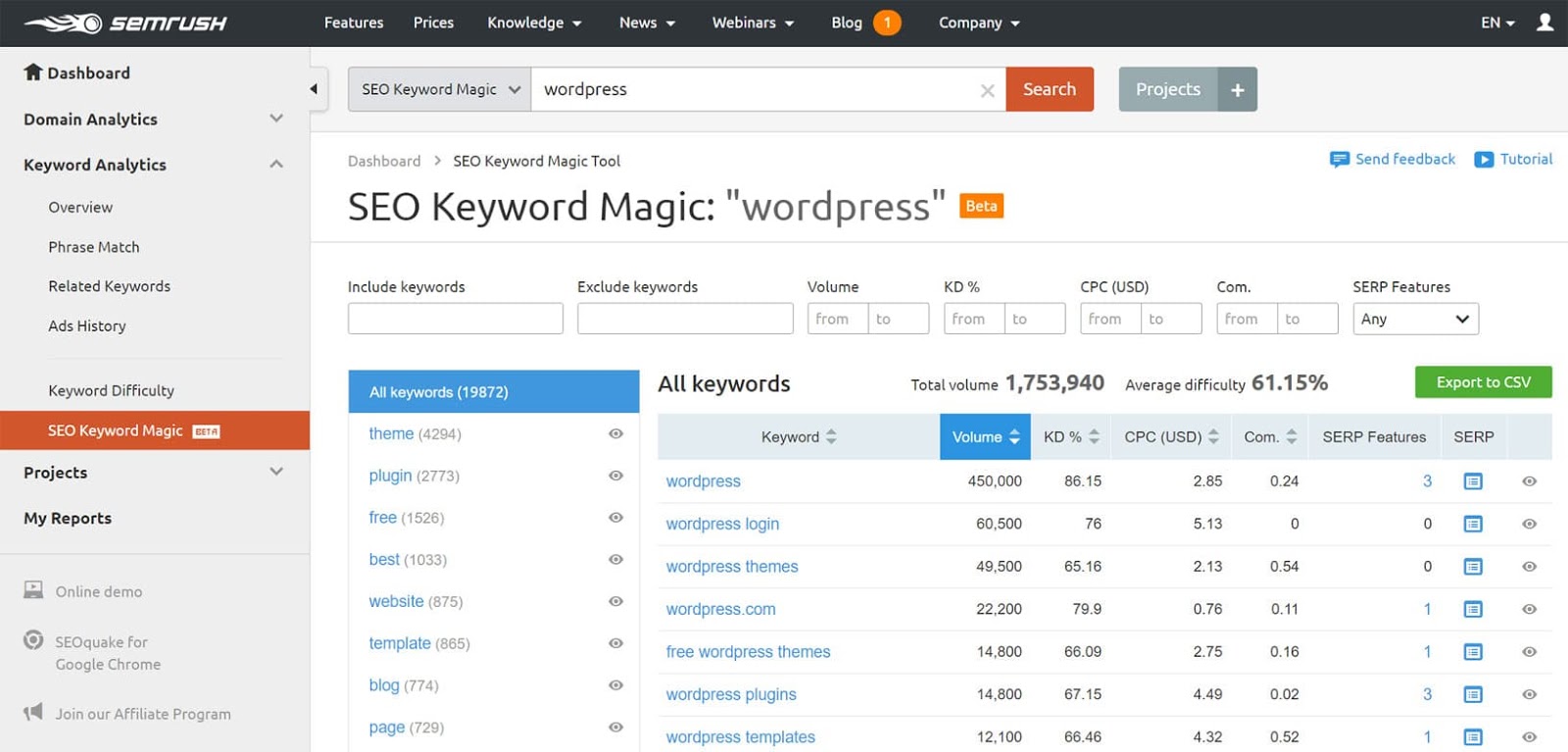
Task: Open the Knowledge menu in top navigation
Action: click(x=534, y=23)
